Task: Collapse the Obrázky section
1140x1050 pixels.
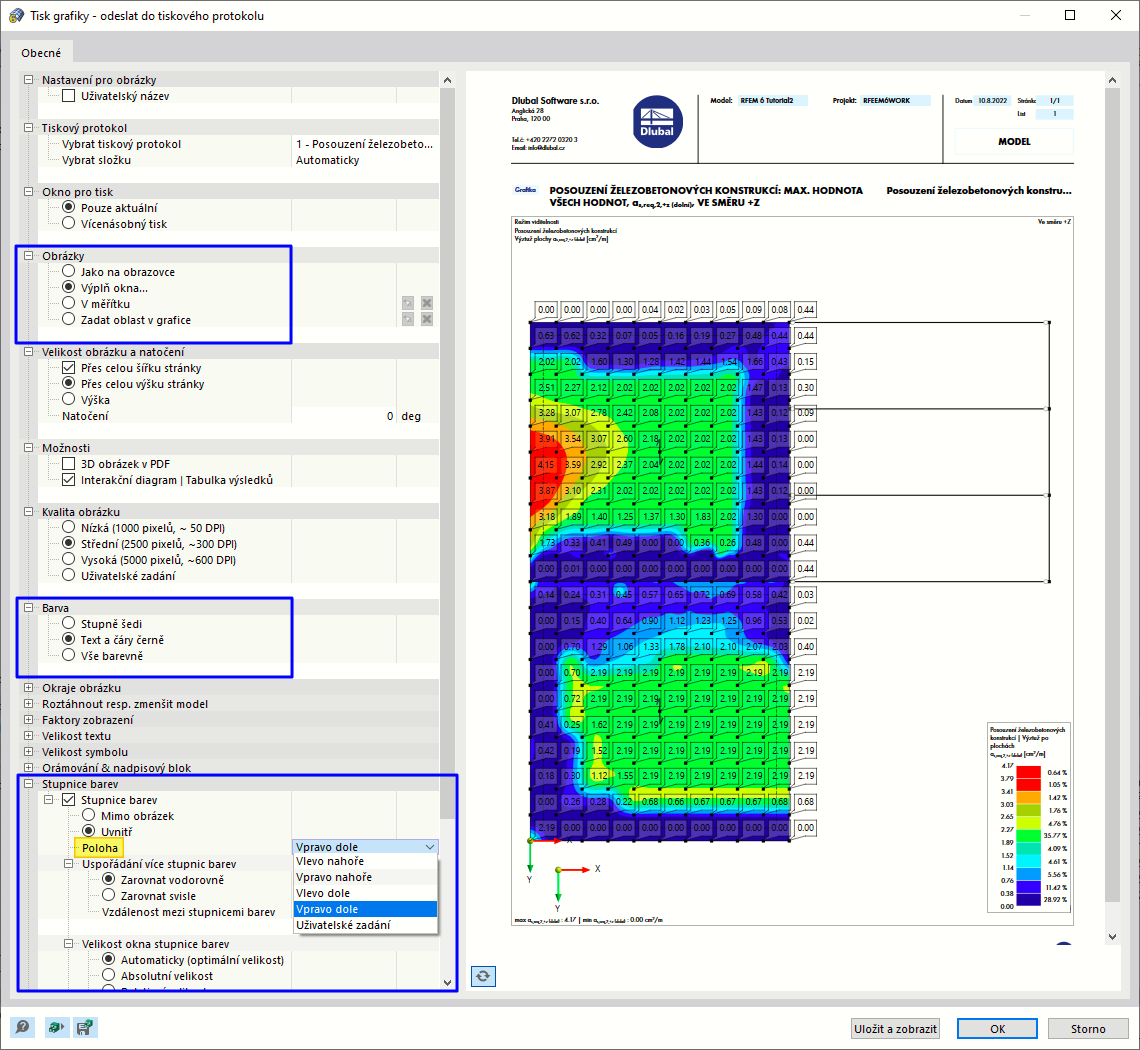Action: [x=28, y=255]
